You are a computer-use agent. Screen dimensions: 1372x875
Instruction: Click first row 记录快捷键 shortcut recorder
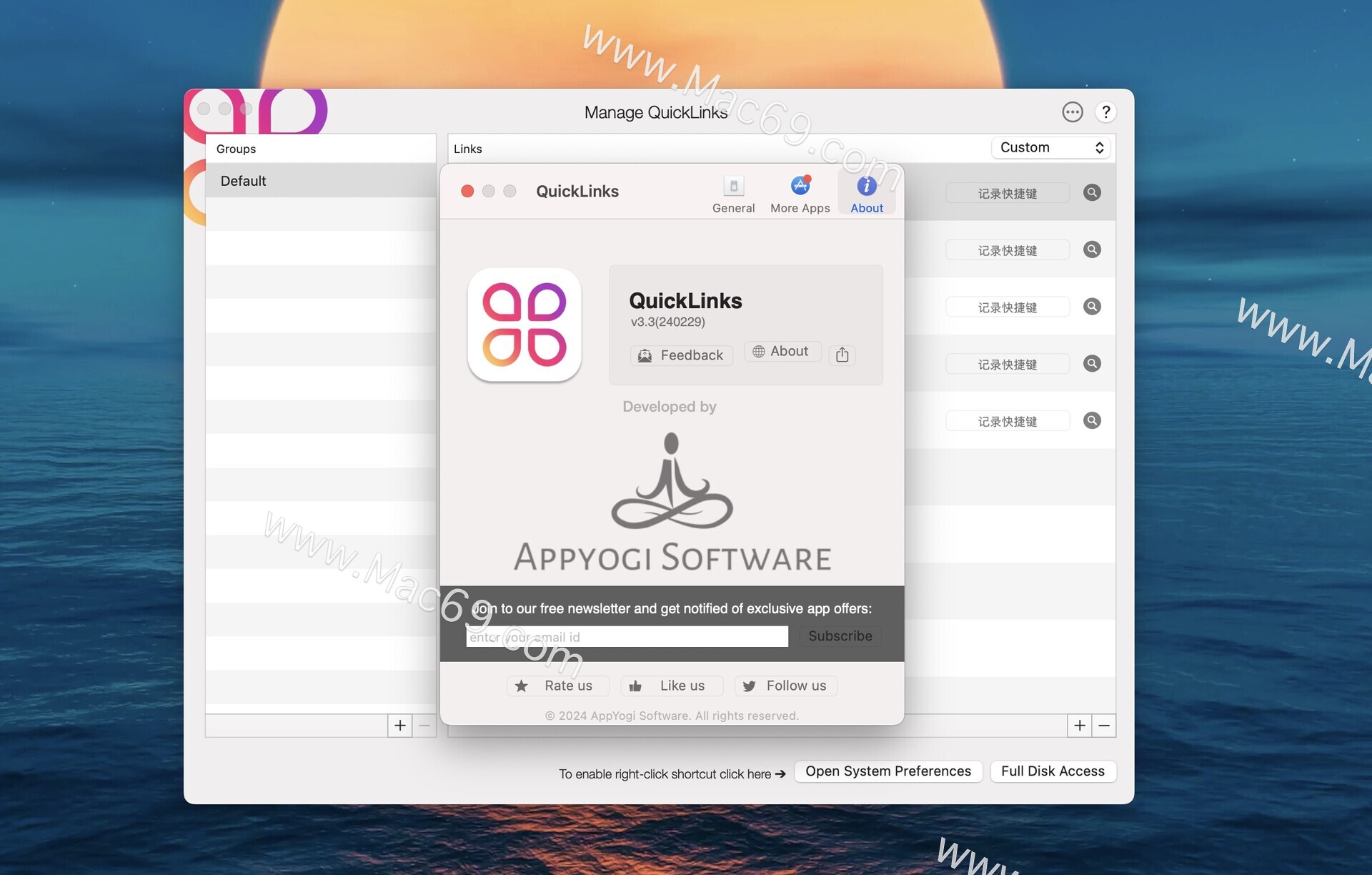pos(1008,193)
